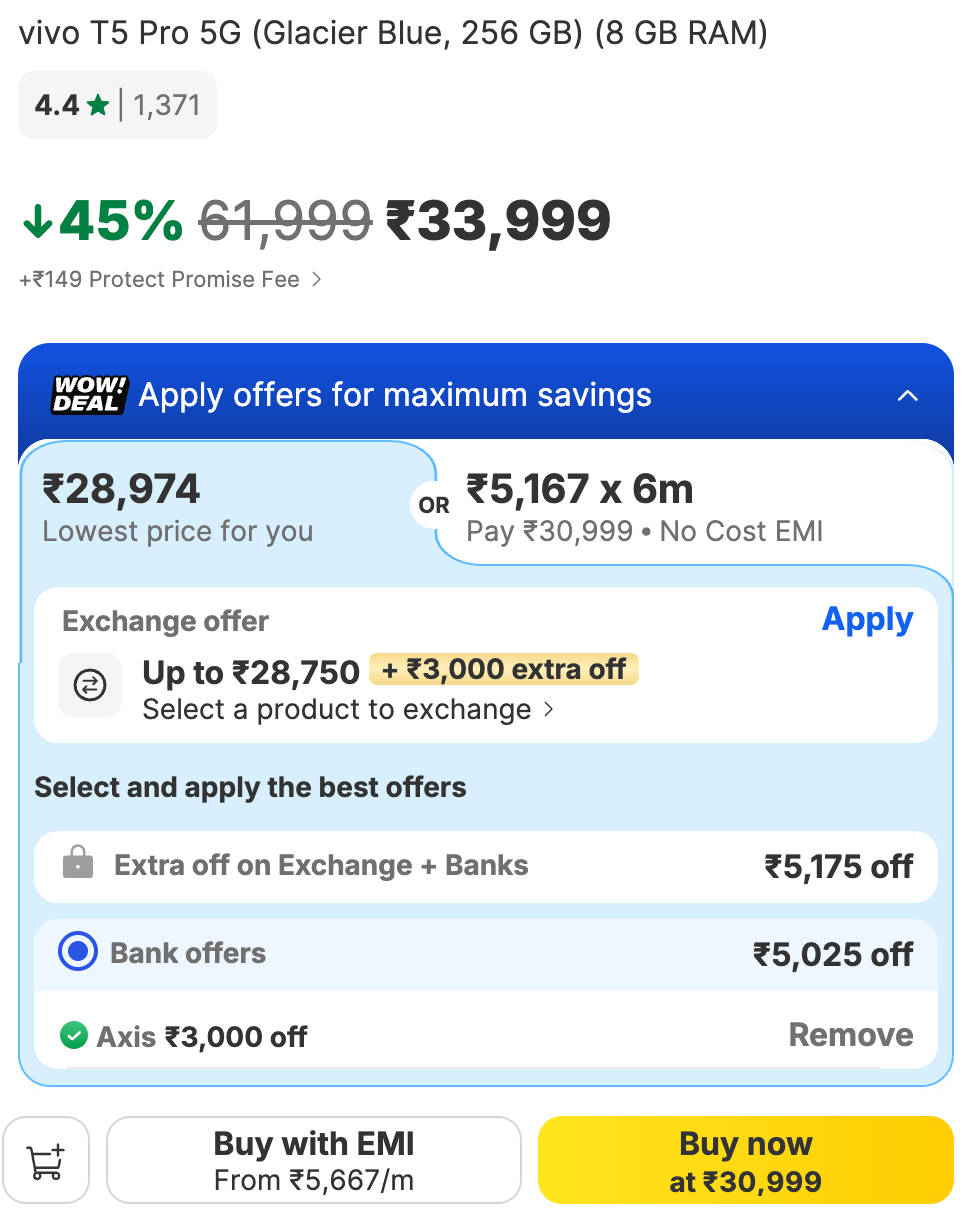
Task: Buy now at ₹30,999
Action: click(x=746, y=1160)
